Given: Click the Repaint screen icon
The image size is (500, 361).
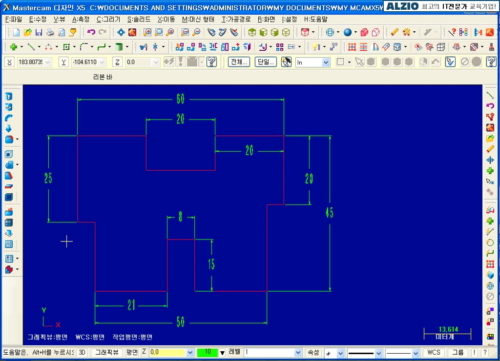Looking at the screenshot, I should tap(132, 32).
